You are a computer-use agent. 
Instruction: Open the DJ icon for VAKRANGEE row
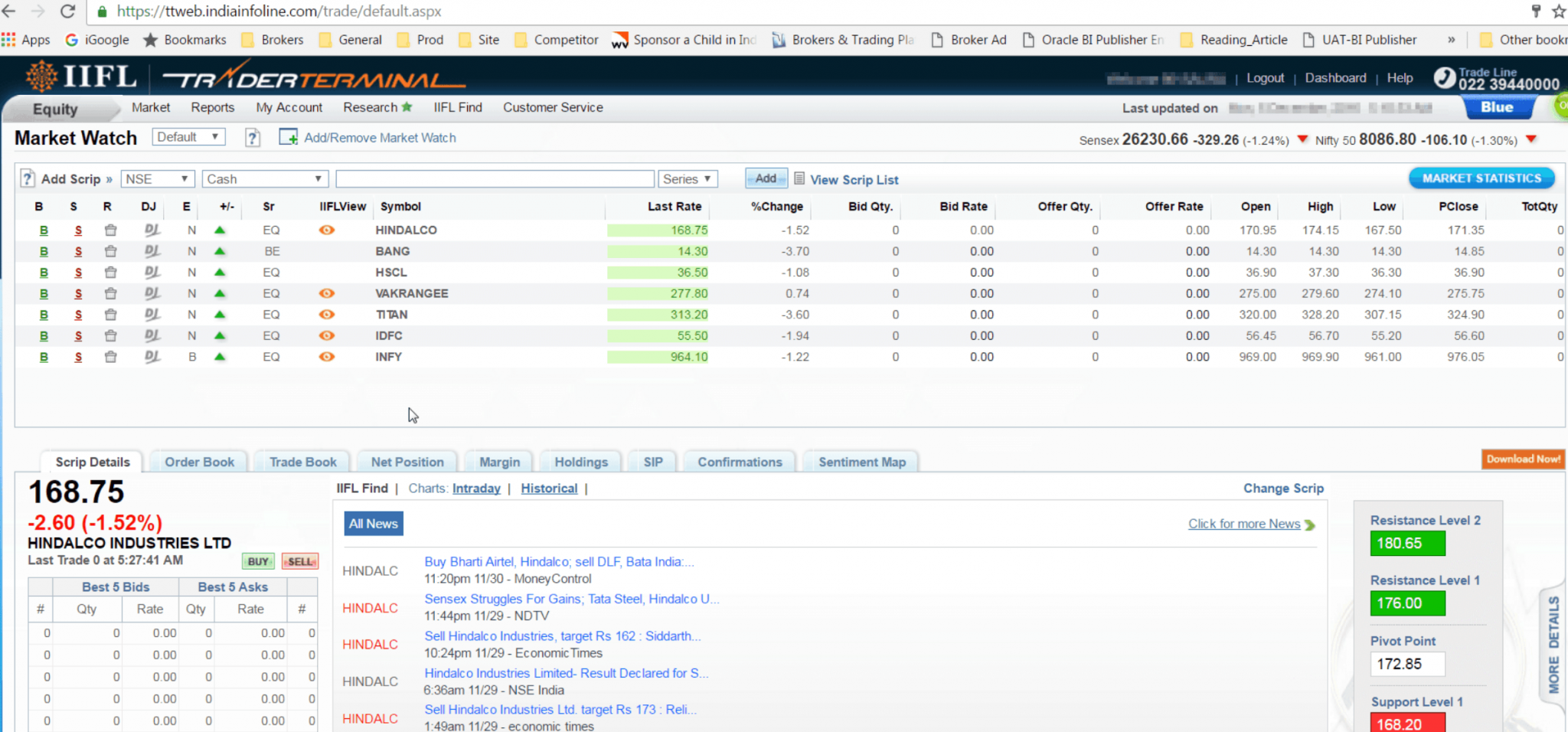click(x=152, y=293)
